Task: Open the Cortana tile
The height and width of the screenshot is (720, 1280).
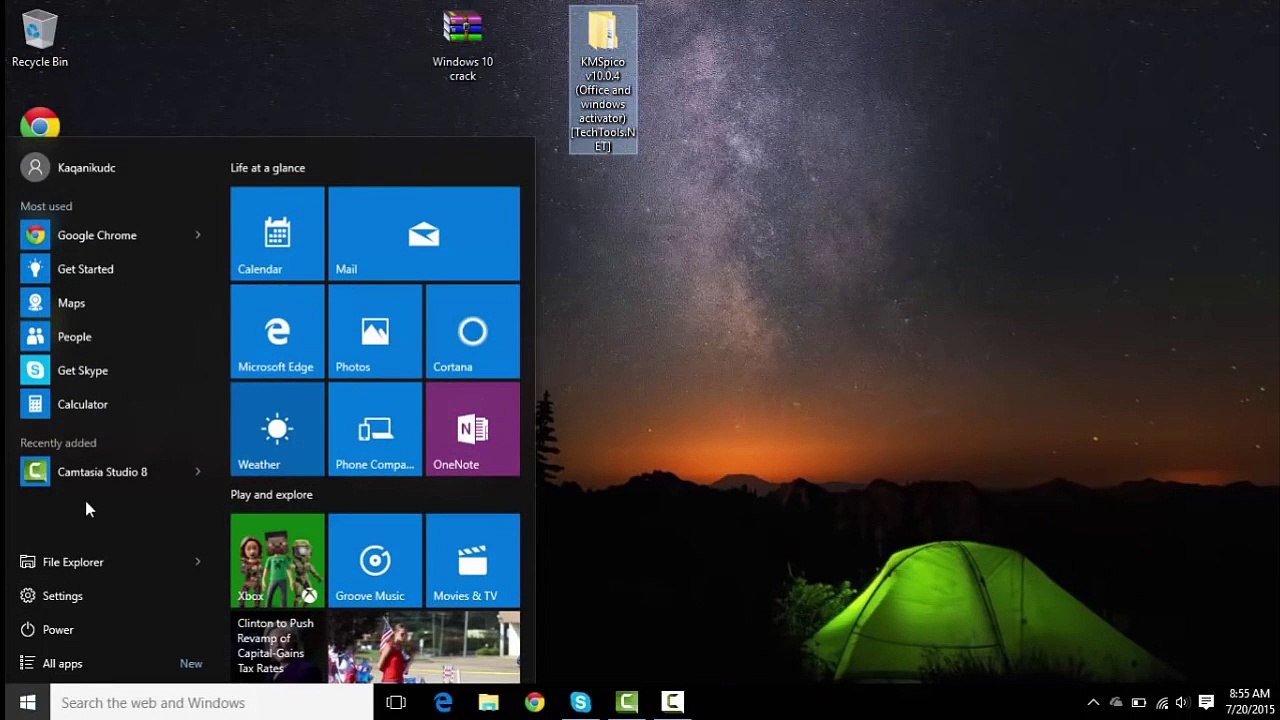Action: pos(473,331)
